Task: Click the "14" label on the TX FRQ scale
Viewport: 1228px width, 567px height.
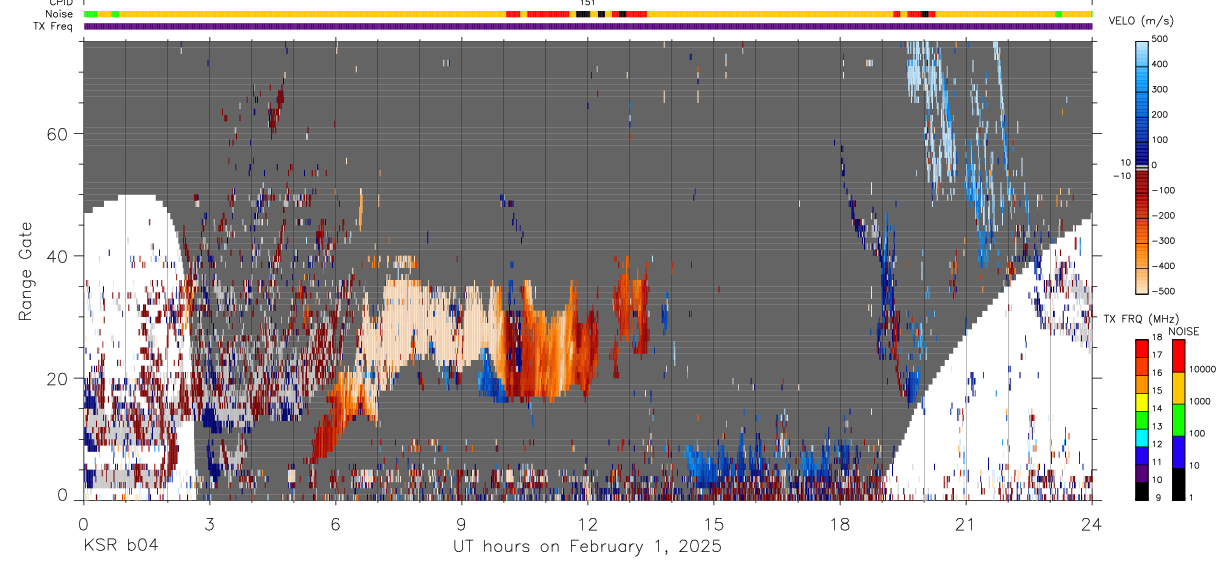Action: pos(1157,408)
